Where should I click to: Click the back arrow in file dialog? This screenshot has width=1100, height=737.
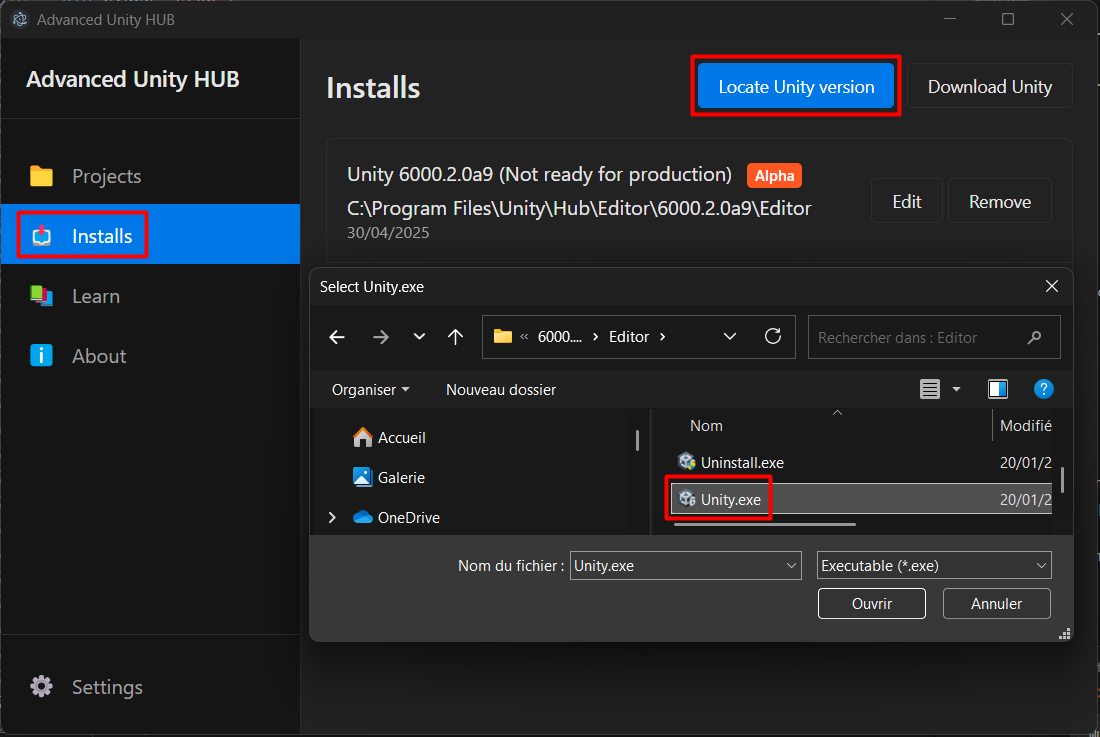coord(337,337)
